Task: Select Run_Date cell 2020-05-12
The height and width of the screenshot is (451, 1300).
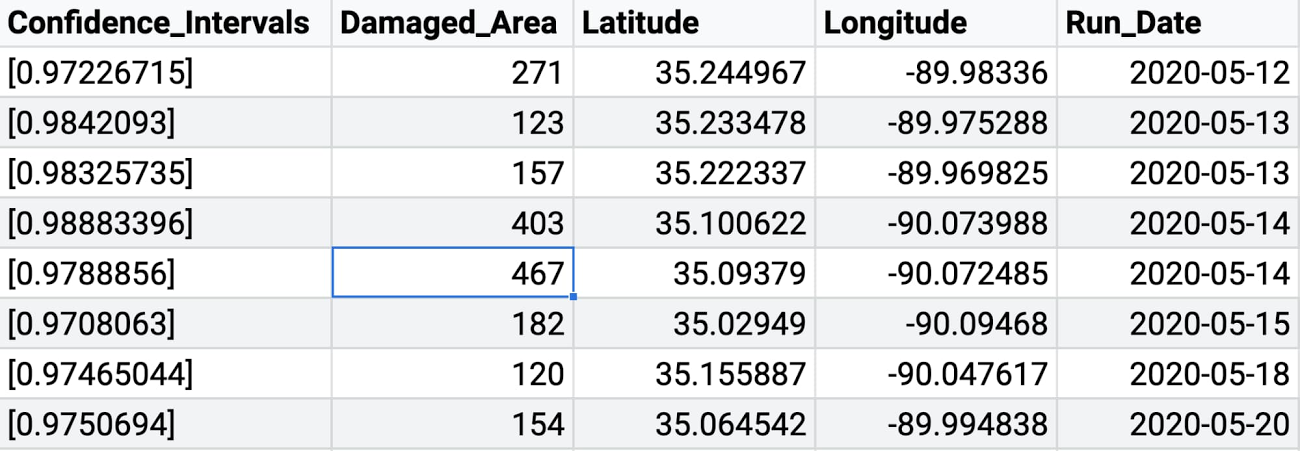Action: point(1178,72)
